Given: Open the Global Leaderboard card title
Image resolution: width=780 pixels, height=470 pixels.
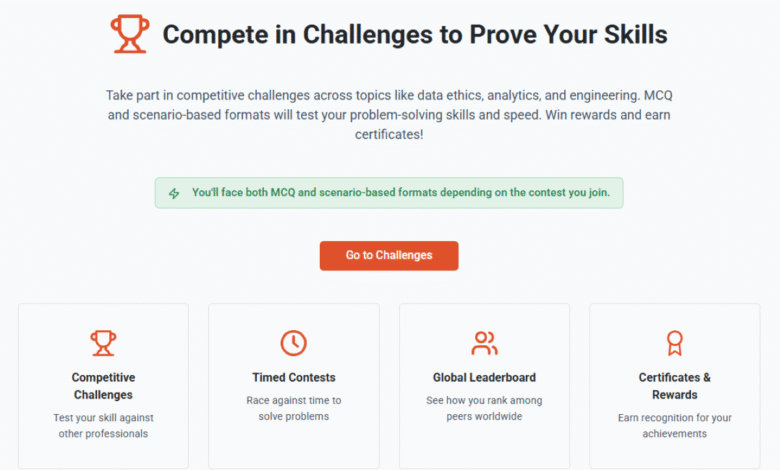Looking at the screenshot, I should [484, 377].
